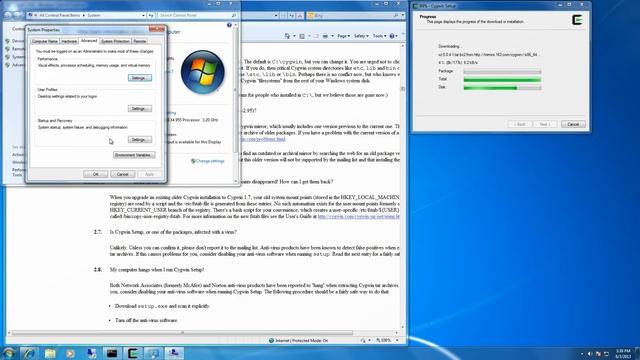This screenshot has height=360, width=640.
Task: Cancel the Cygwin Setup download
Action: (573, 124)
